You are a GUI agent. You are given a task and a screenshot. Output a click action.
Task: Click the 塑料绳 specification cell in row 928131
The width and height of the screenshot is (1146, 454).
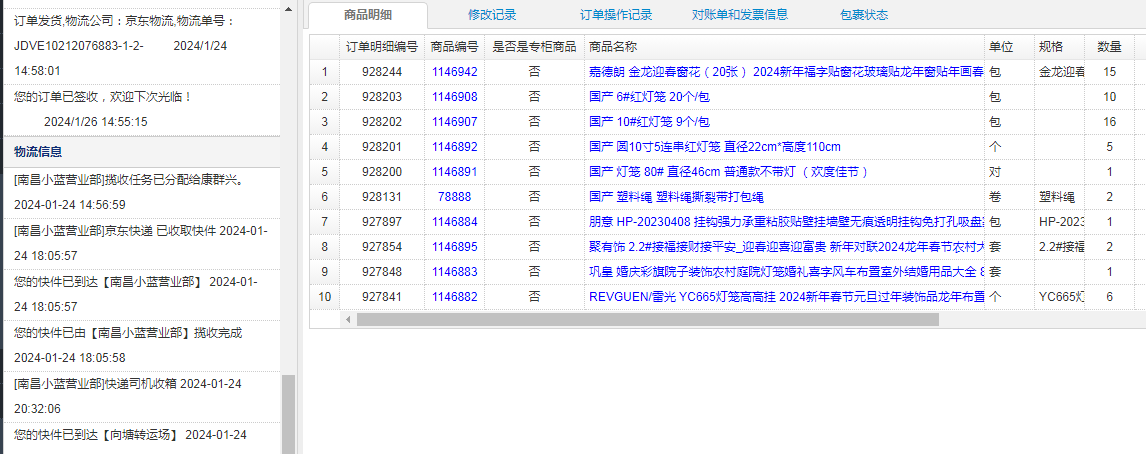click(x=1060, y=197)
